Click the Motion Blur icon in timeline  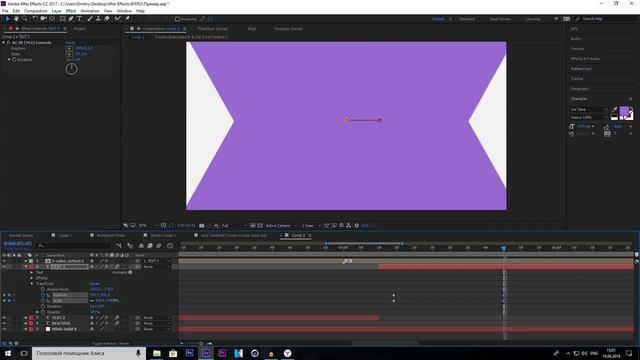pyautogui.click(x=159, y=246)
